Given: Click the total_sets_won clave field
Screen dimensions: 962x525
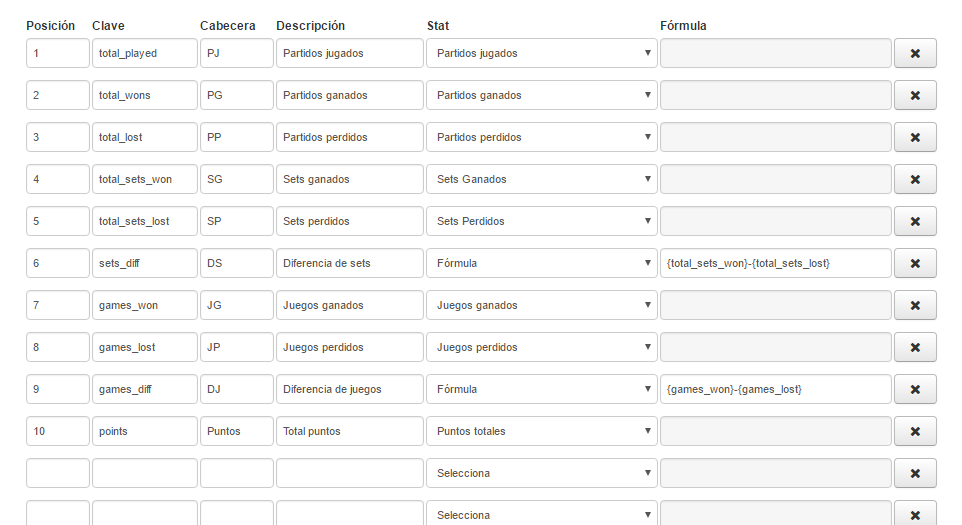Looking at the screenshot, I should [x=145, y=179].
